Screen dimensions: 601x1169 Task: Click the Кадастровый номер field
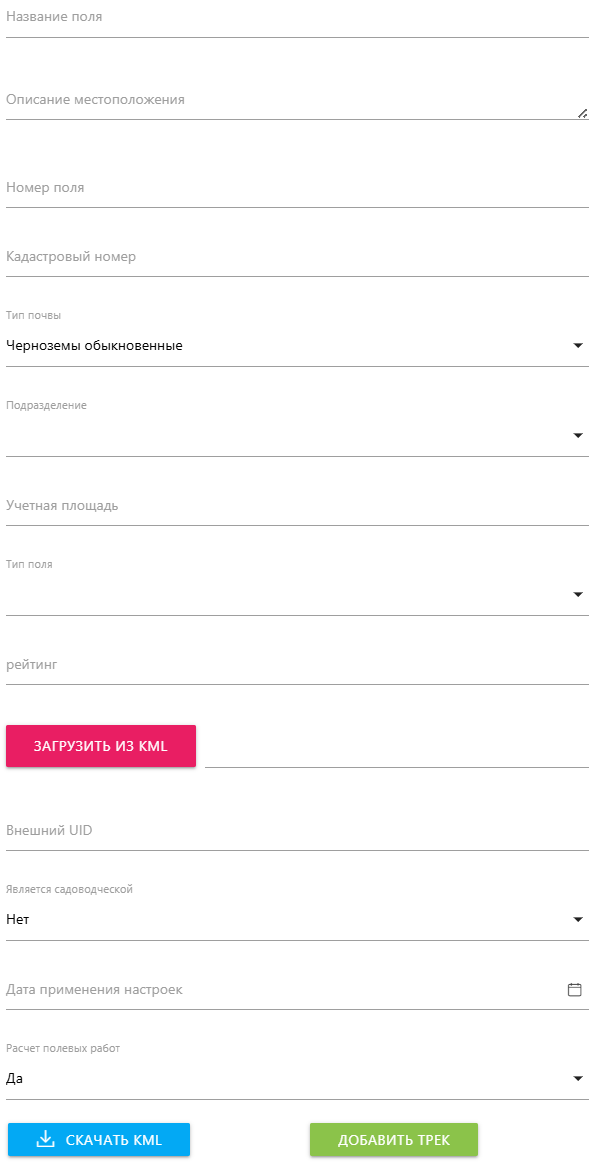coord(296,257)
